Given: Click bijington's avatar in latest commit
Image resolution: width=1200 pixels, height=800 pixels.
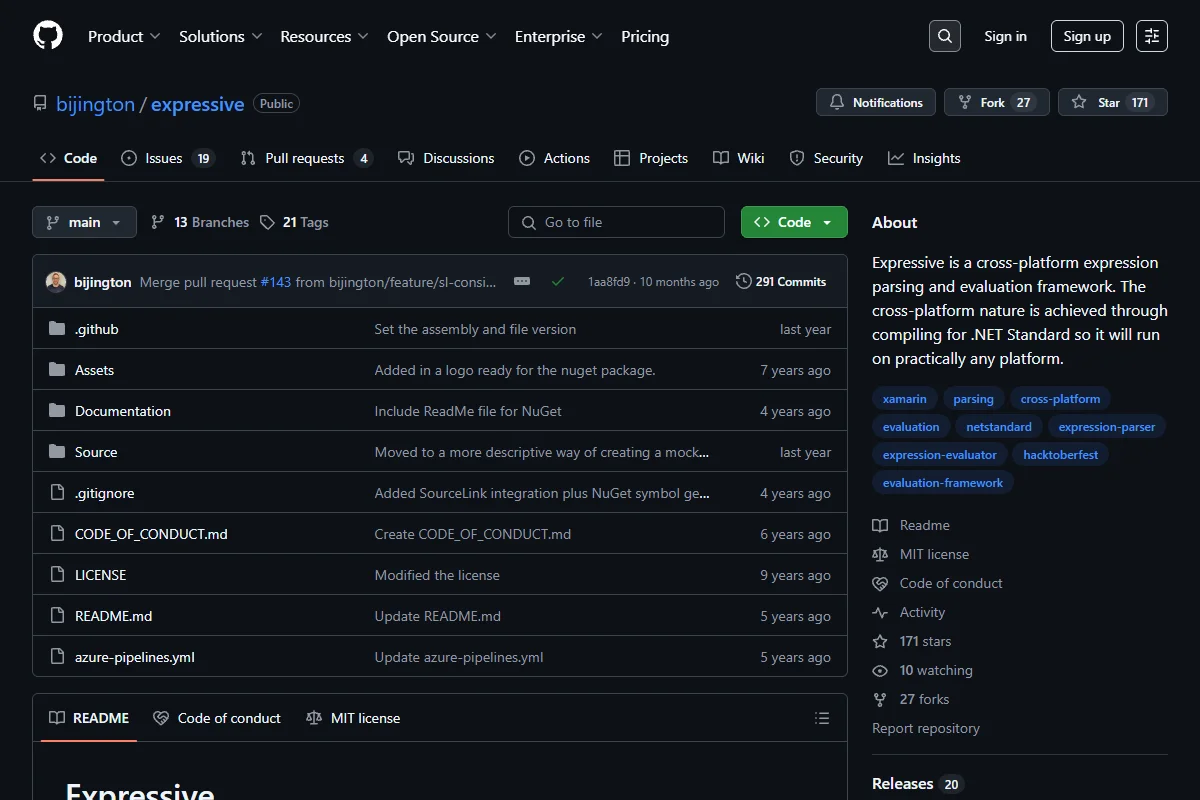Looking at the screenshot, I should [x=56, y=282].
